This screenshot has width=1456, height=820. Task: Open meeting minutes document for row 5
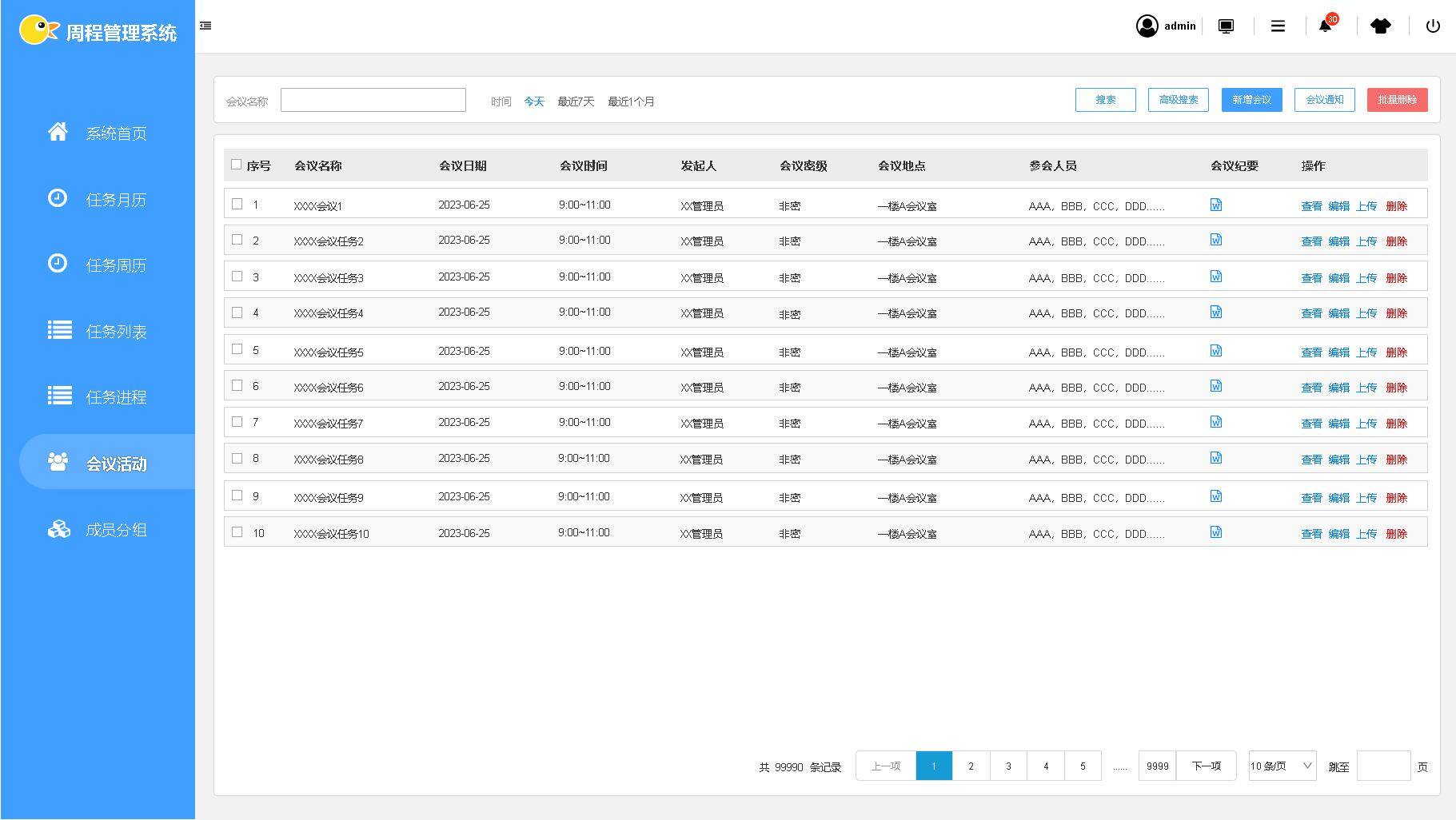click(x=1216, y=350)
